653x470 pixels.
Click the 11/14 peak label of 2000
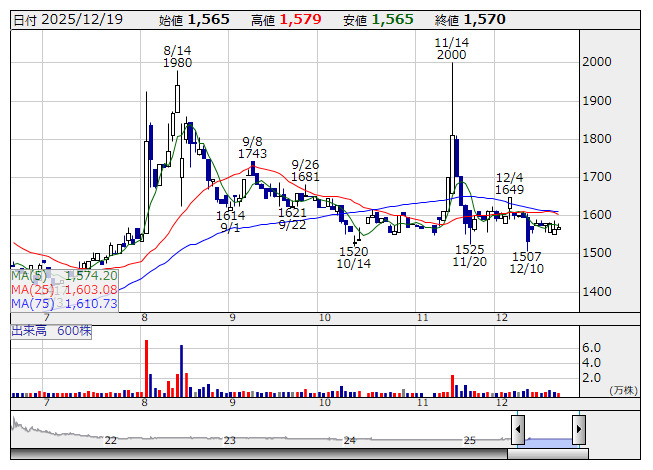tap(451, 49)
